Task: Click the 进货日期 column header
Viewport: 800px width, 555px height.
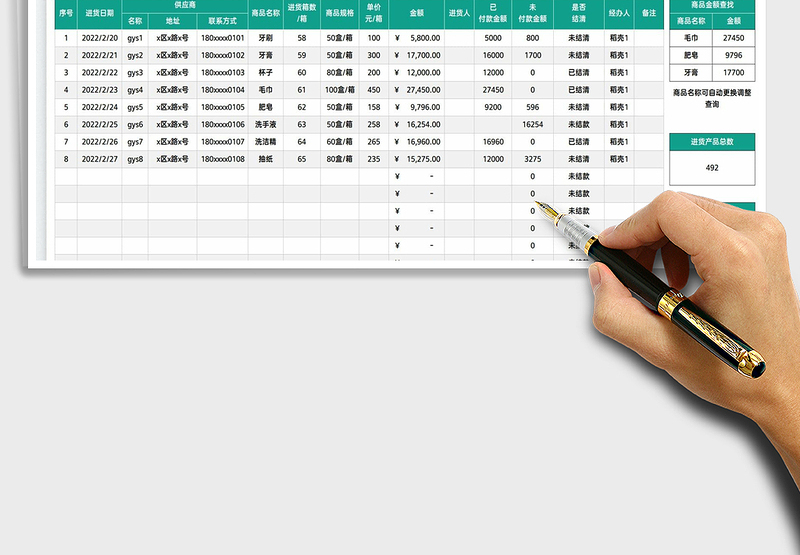Action: click(99, 13)
